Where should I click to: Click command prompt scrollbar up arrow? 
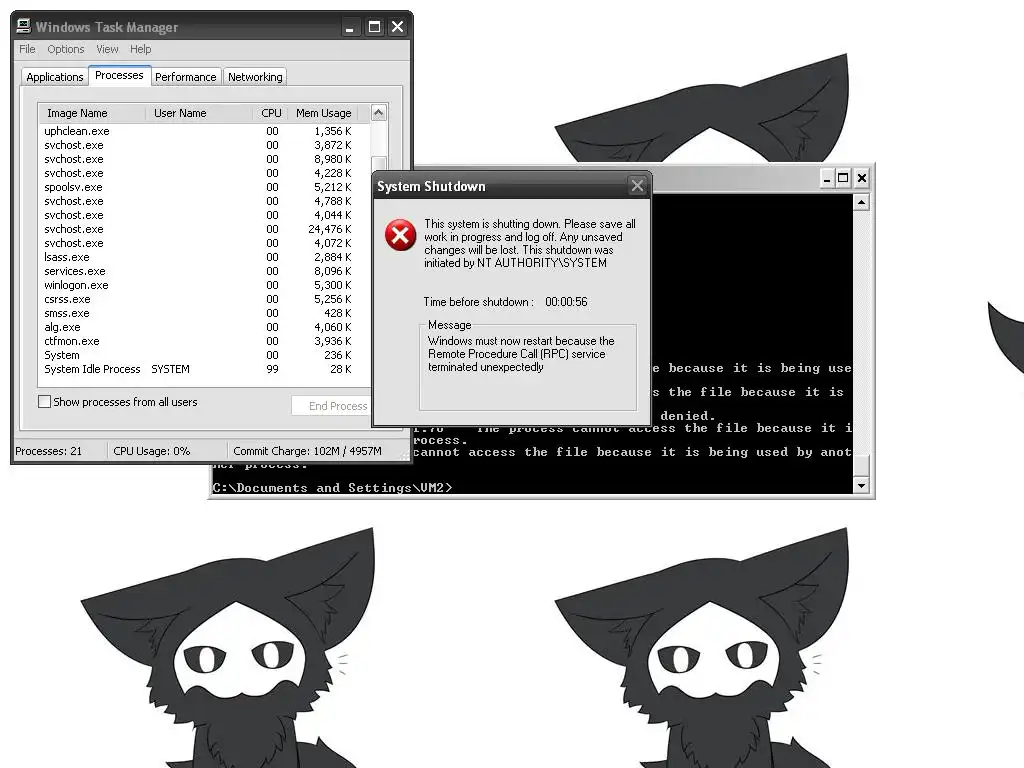point(861,202)
